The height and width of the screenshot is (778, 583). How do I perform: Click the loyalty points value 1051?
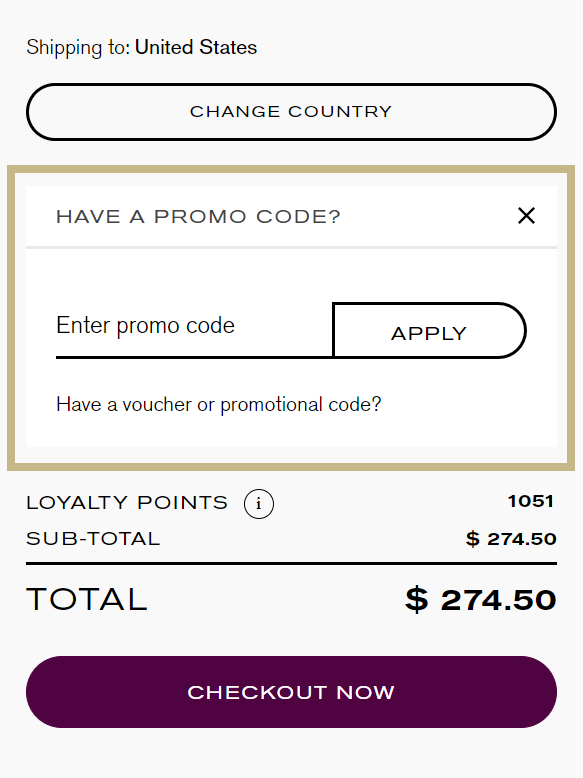pyautogui.click(x=530, y=501)
